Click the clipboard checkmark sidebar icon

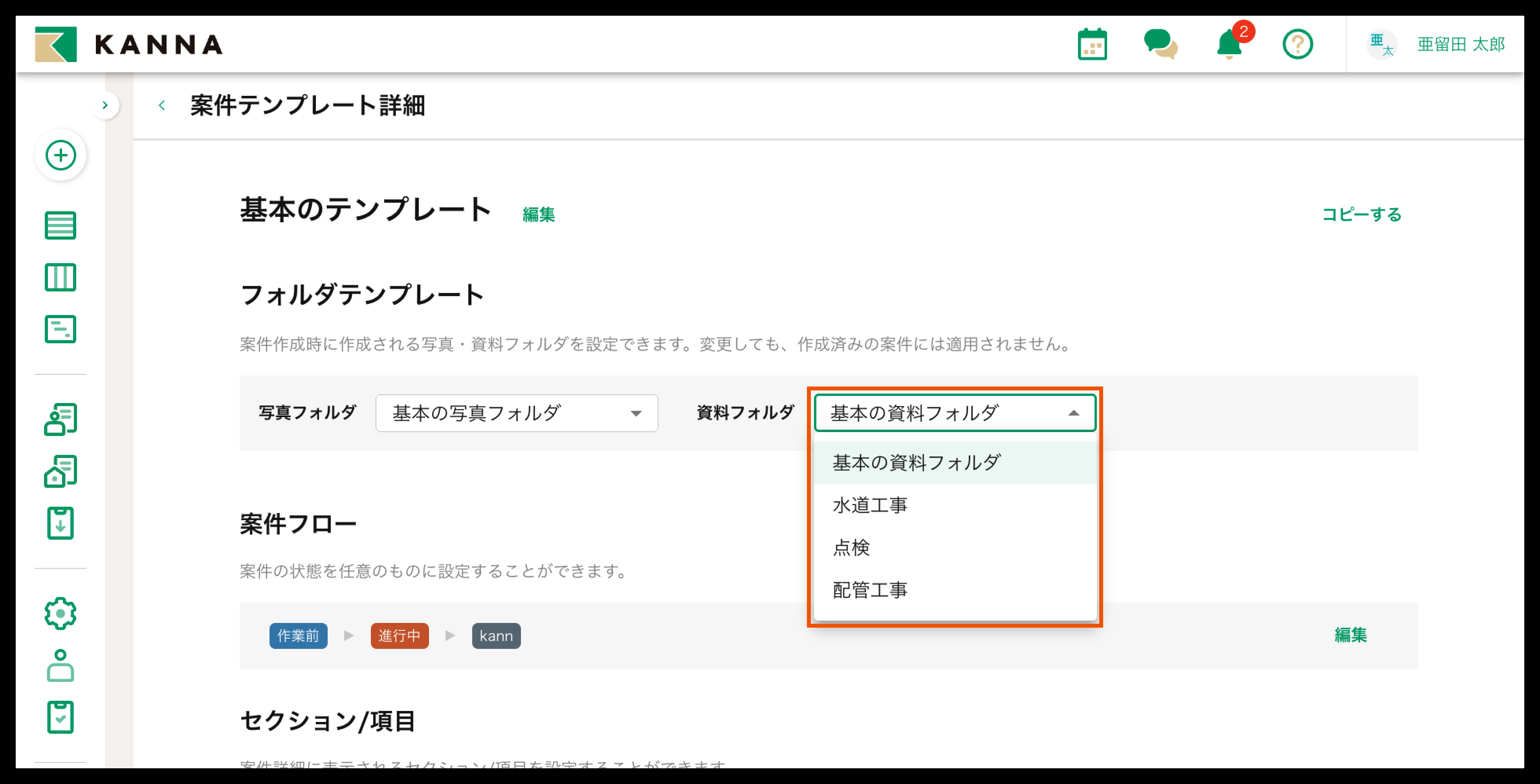(60, 716)
